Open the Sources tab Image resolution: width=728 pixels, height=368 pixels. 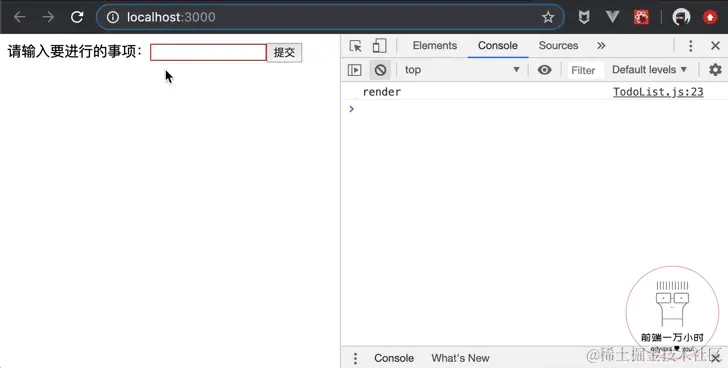pyautogui.click(x=558, y=45)
